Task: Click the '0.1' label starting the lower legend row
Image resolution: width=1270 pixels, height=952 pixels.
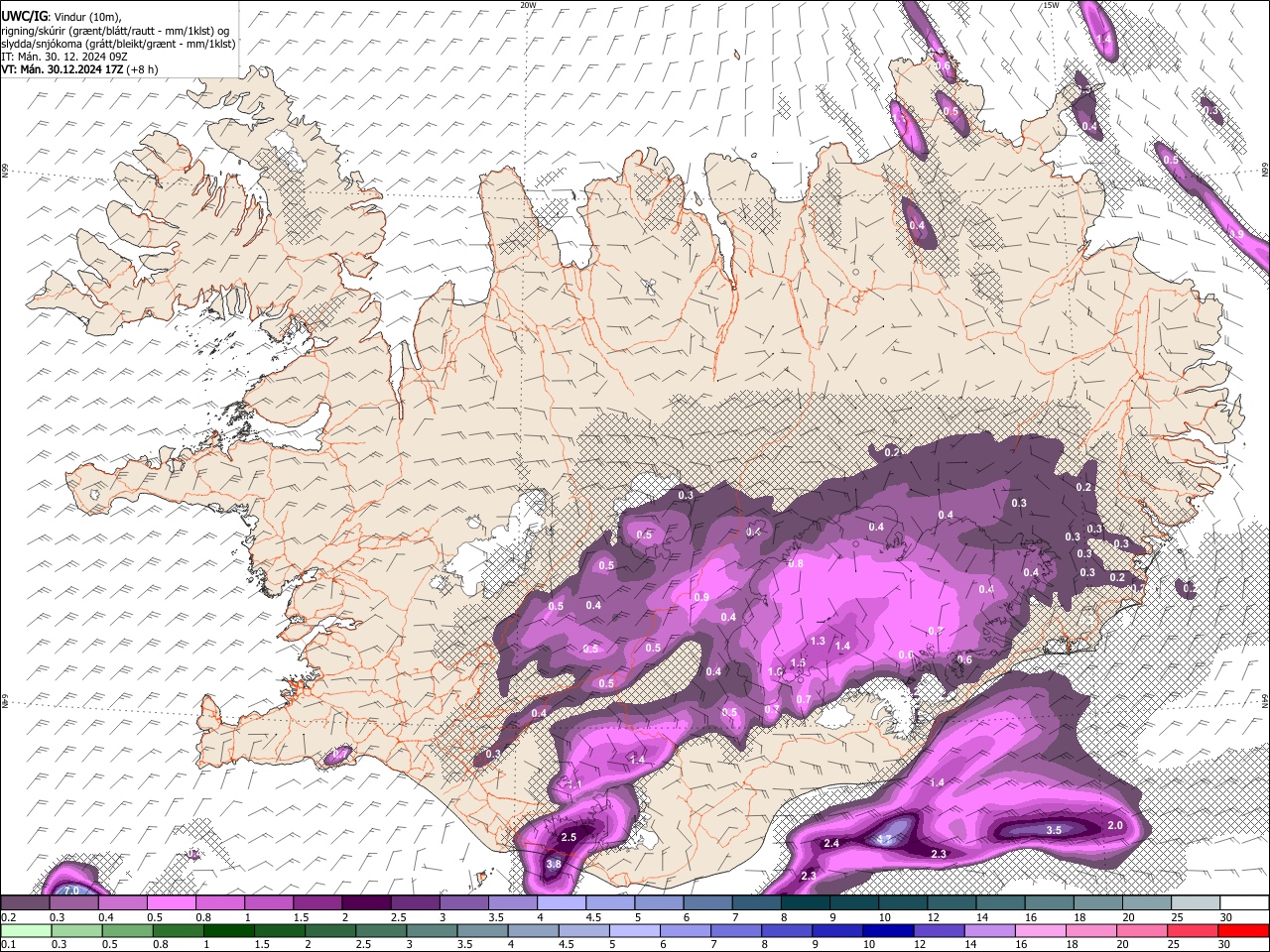Action: (x=8, y=945)
